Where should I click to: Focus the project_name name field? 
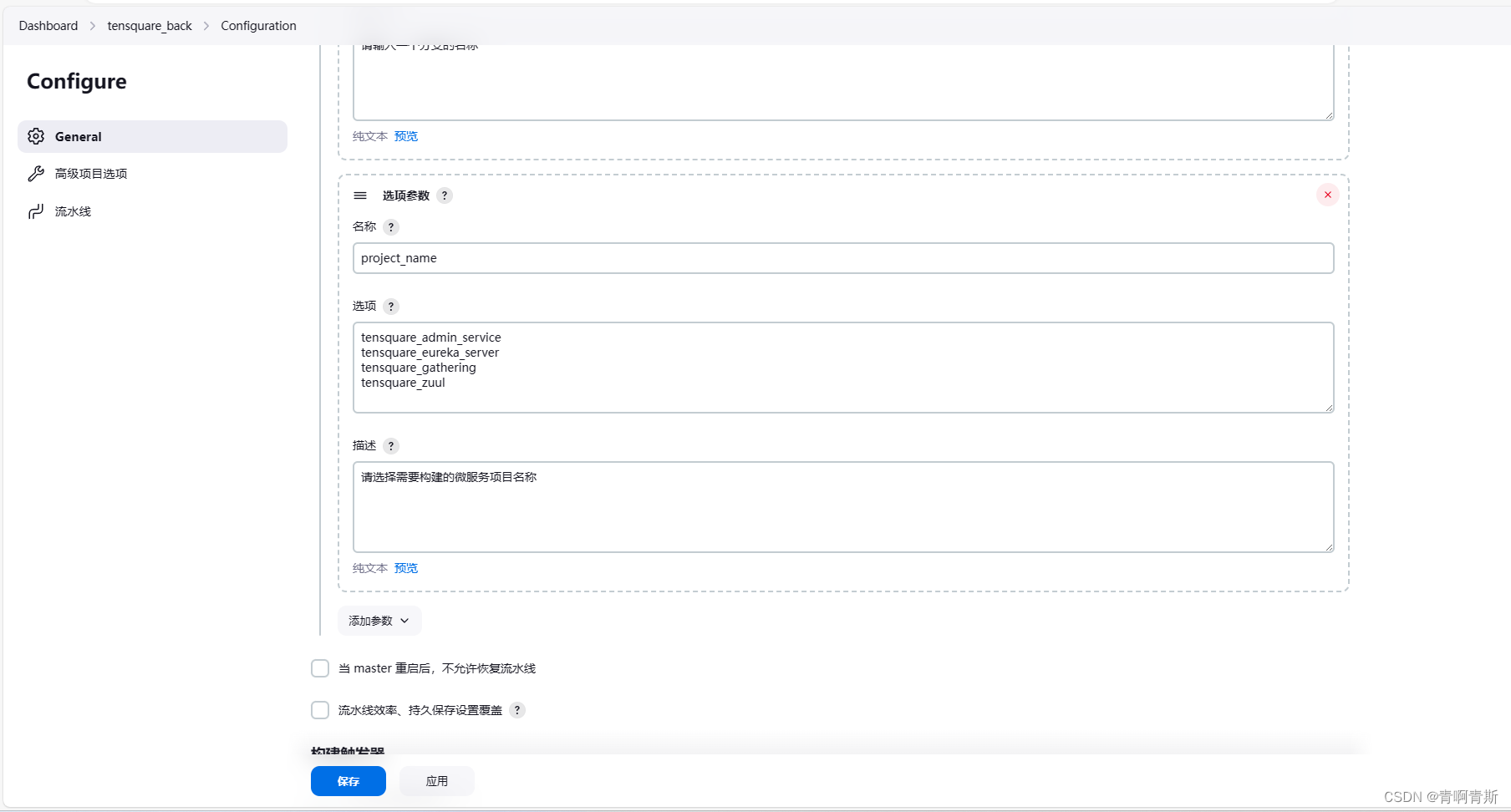pyautogui.click(x=843, y=258)
